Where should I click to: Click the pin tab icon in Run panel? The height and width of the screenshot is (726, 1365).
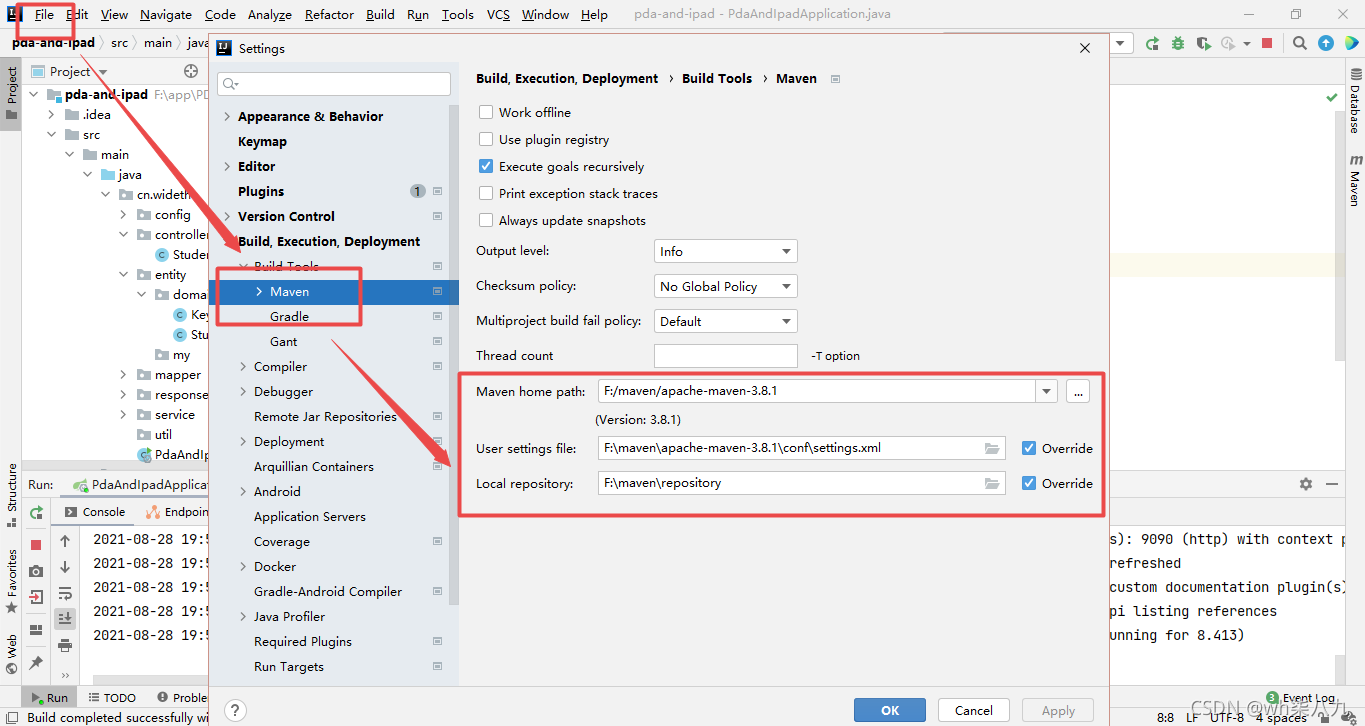pyautogui.click(x=36, y=663)
